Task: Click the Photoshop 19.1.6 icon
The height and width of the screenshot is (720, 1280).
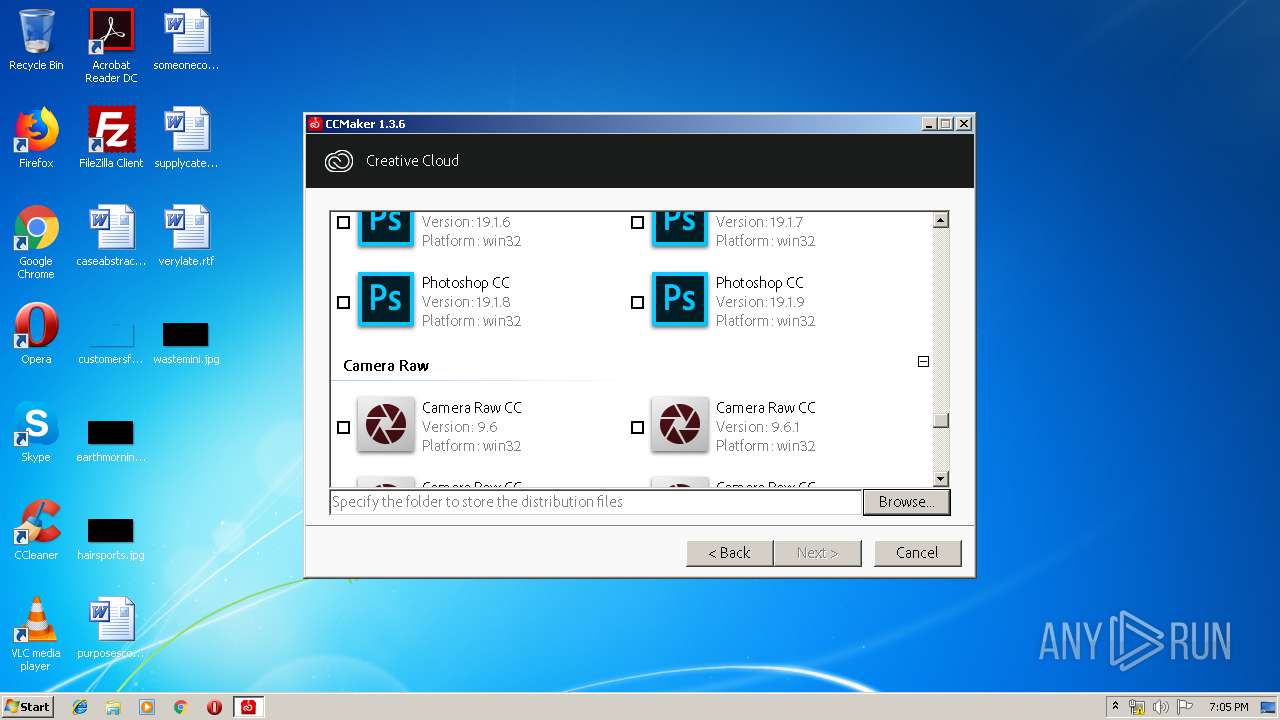Action: pos(386,228)
